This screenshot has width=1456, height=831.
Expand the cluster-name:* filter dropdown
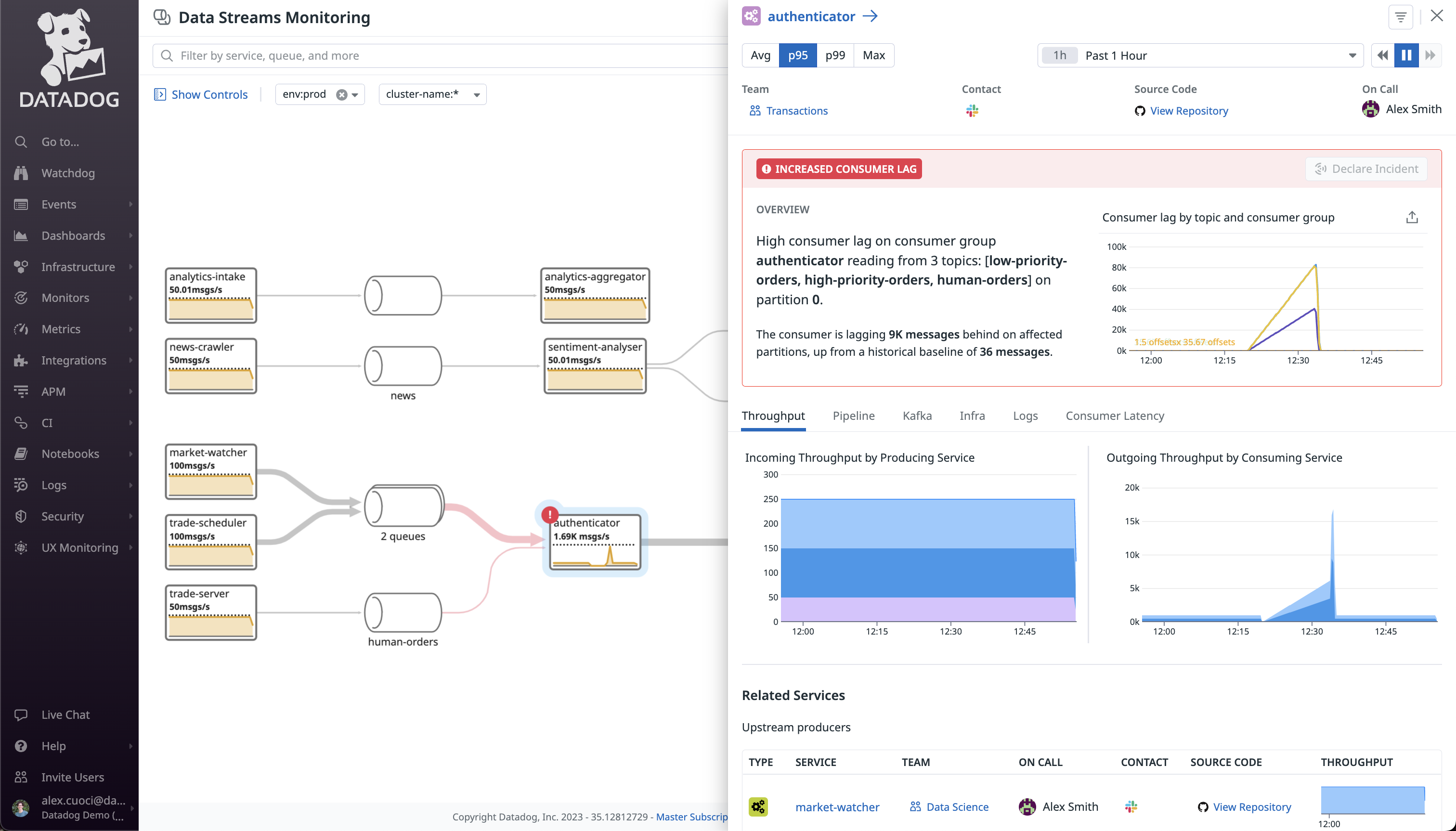tap(476, 94)
